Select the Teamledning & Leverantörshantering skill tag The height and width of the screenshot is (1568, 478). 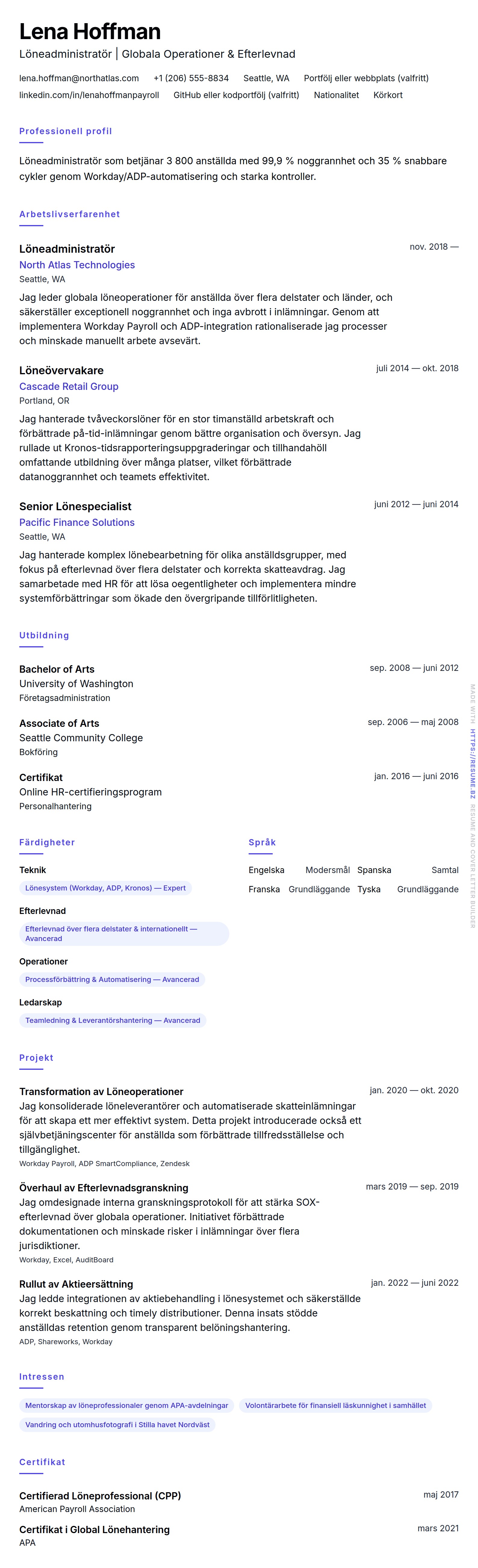tap(113, 1020)
